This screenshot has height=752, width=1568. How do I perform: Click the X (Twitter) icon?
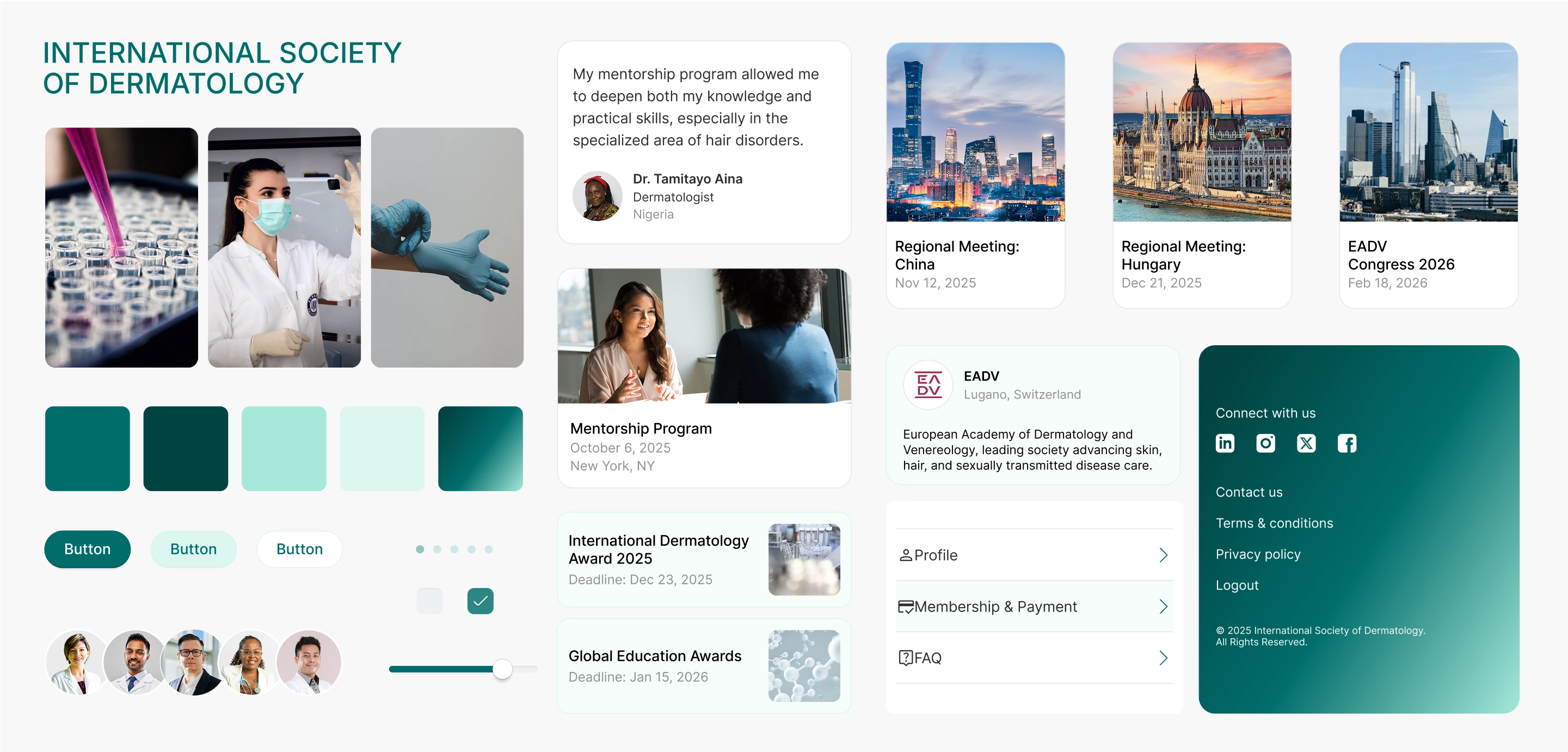tap(1306, 443)
